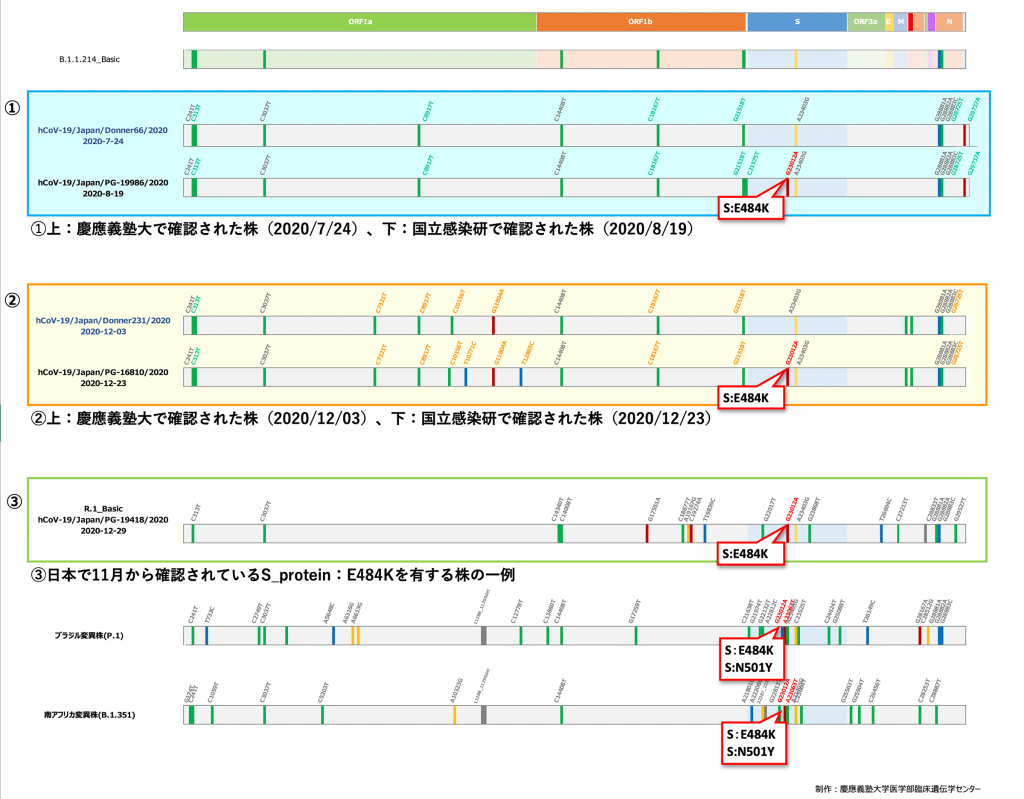Viewport: 1024px width, 799px height.
Task: Click the circled number 3 panel marker
Action: [13, 501]
